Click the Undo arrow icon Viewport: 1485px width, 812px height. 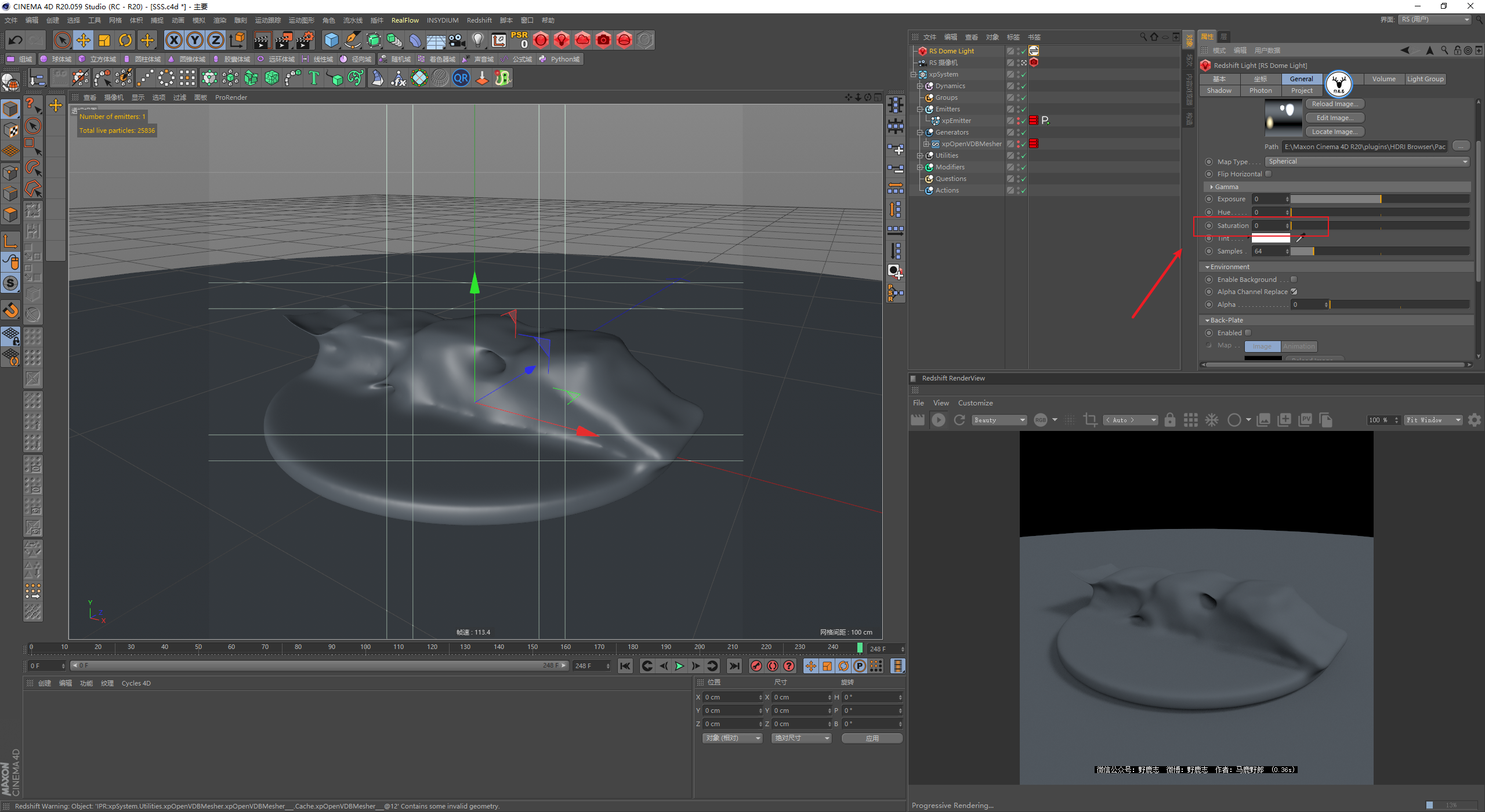16,40
